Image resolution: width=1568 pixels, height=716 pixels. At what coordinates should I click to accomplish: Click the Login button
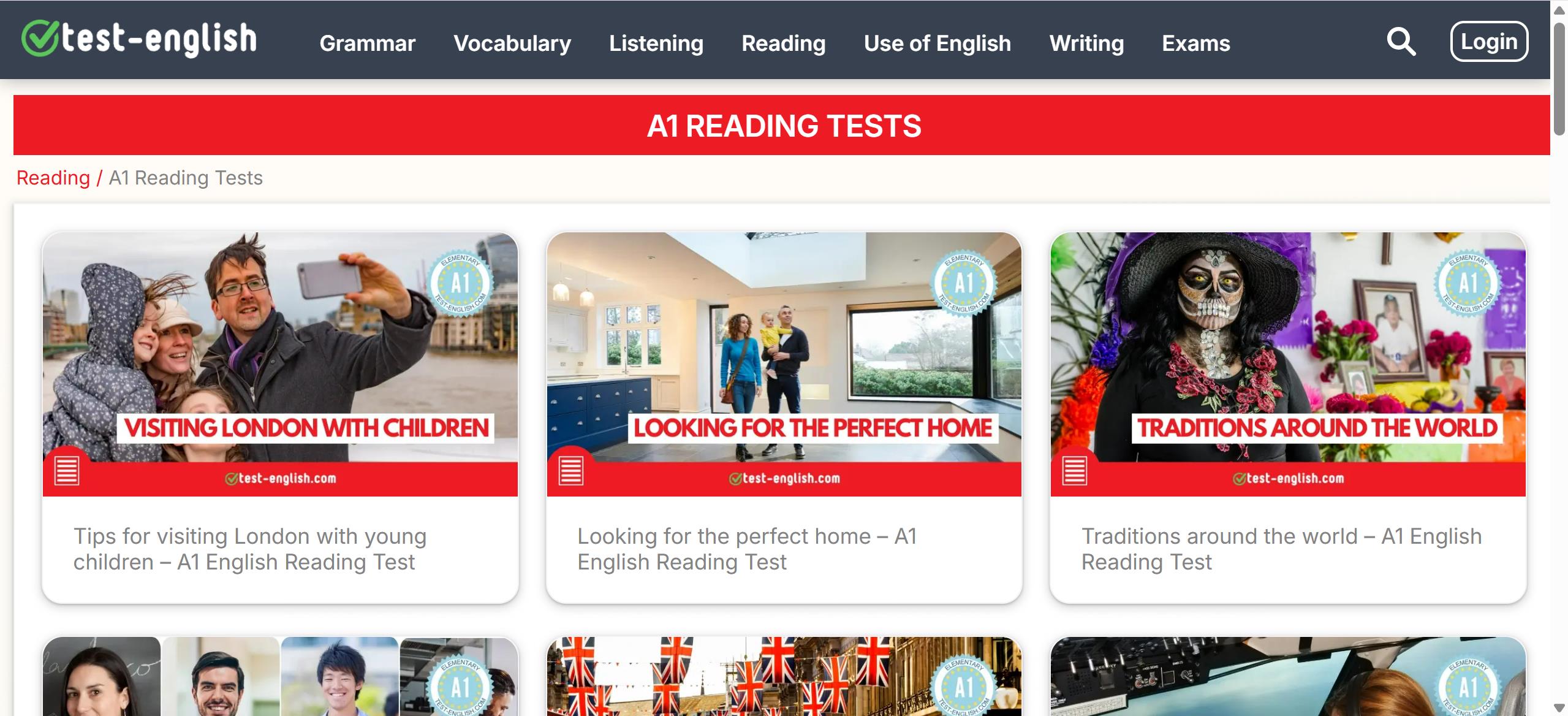click(x=1489, y=42)
